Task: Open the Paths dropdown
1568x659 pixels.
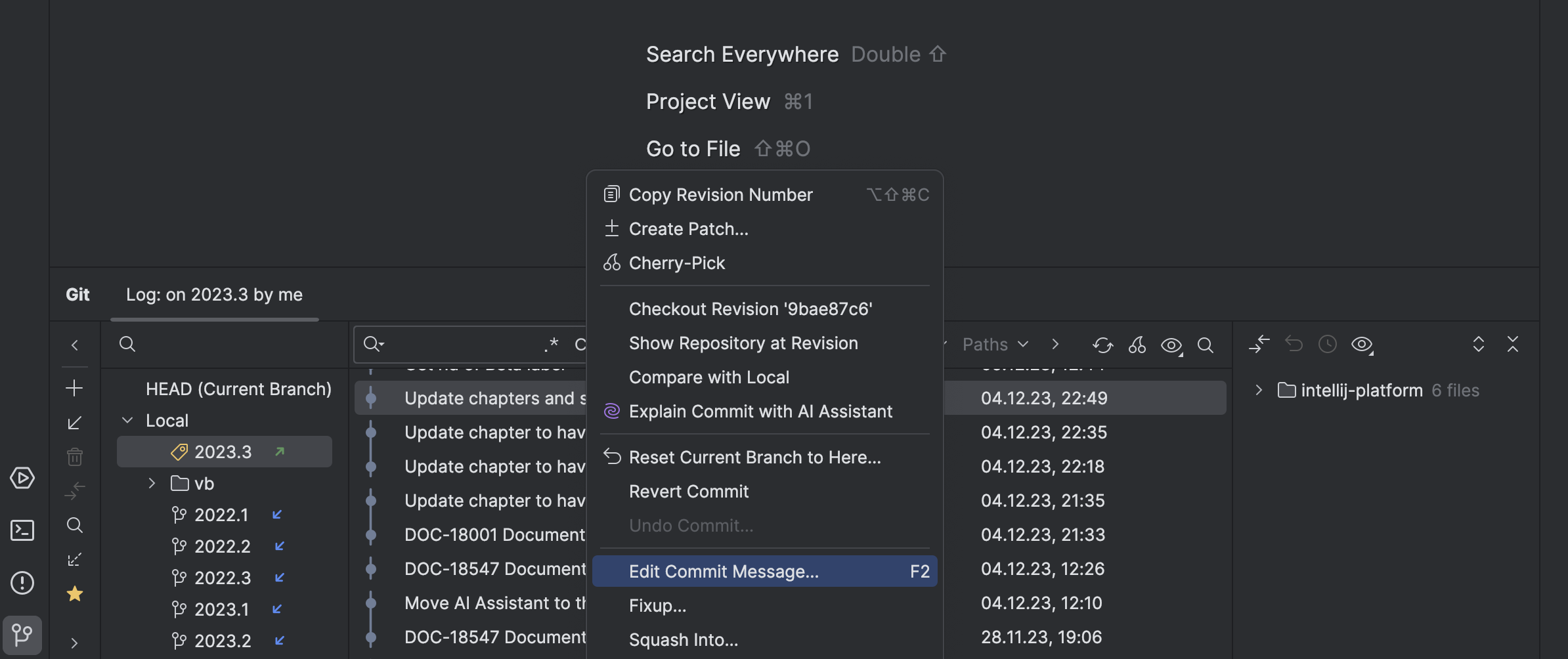Action: [x=995, y=343]
